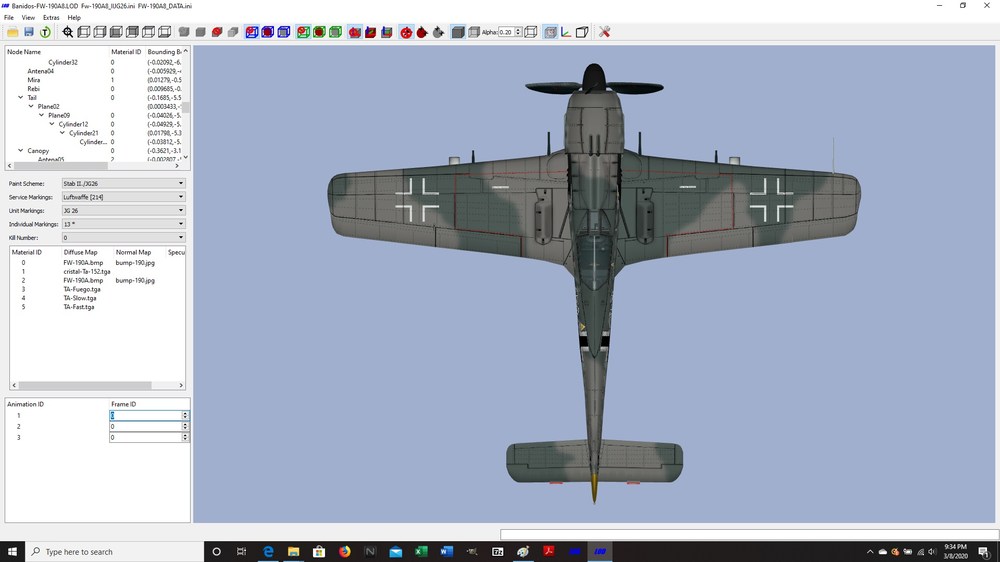The width and height of the screenshot is (1000, 562).
Task: Click the gray bomb icon
Action: (x=438, y=32)
